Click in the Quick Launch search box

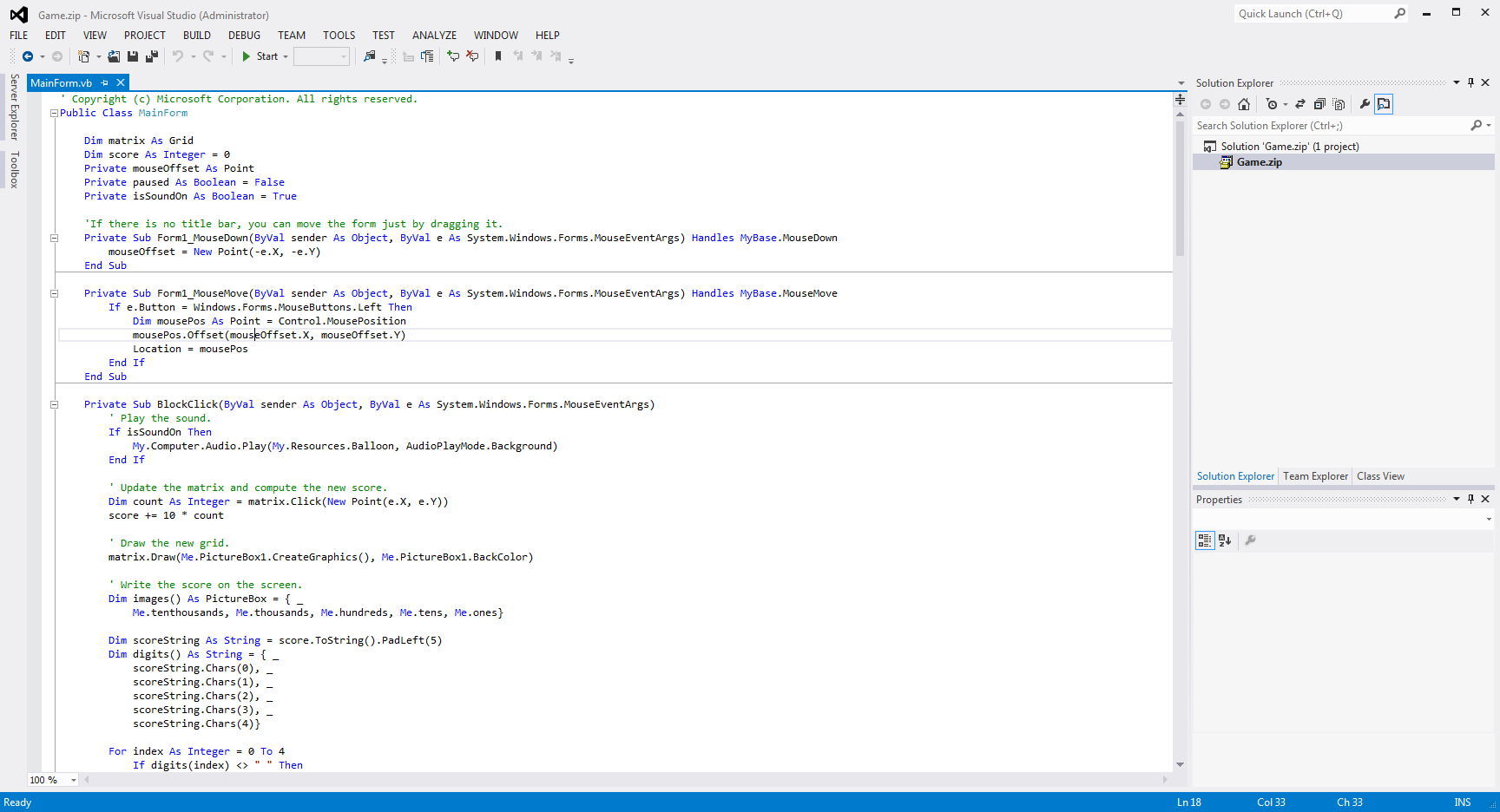pyautogui.click(x=1312, y=14)
